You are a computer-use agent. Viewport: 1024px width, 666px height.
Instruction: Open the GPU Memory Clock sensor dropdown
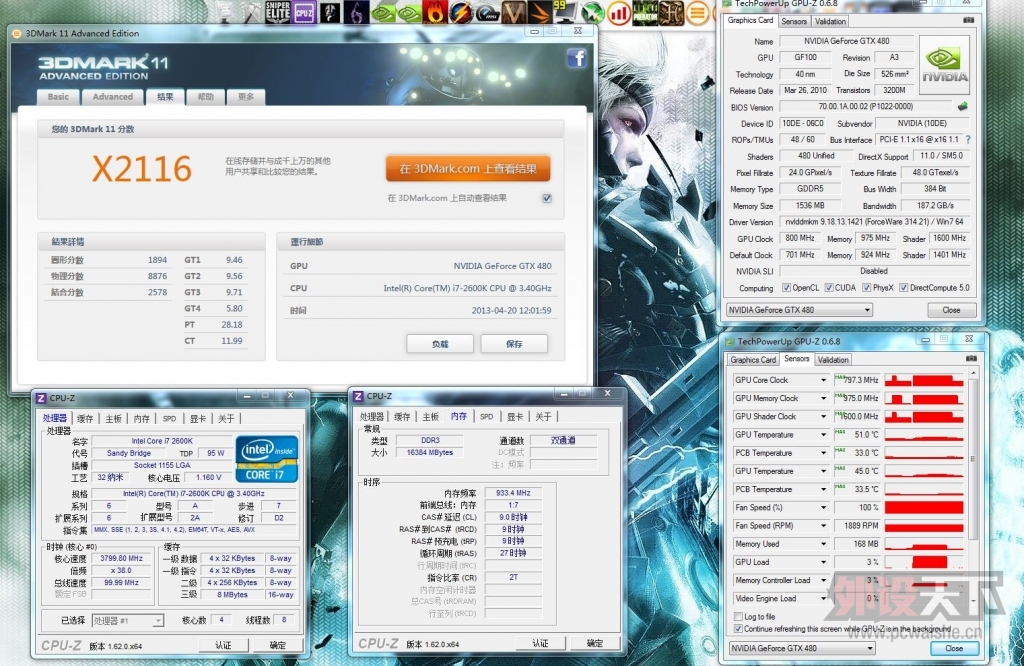(824, 398)
